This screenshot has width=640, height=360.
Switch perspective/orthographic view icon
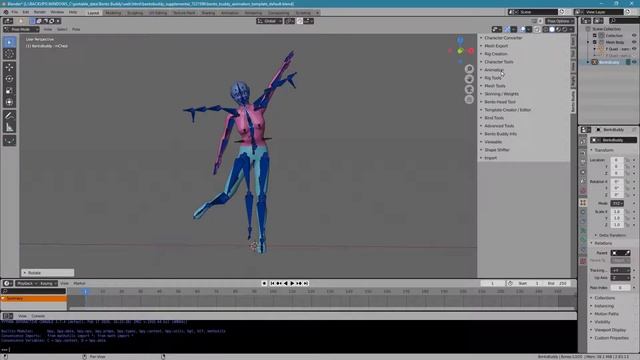coord(469,99)
